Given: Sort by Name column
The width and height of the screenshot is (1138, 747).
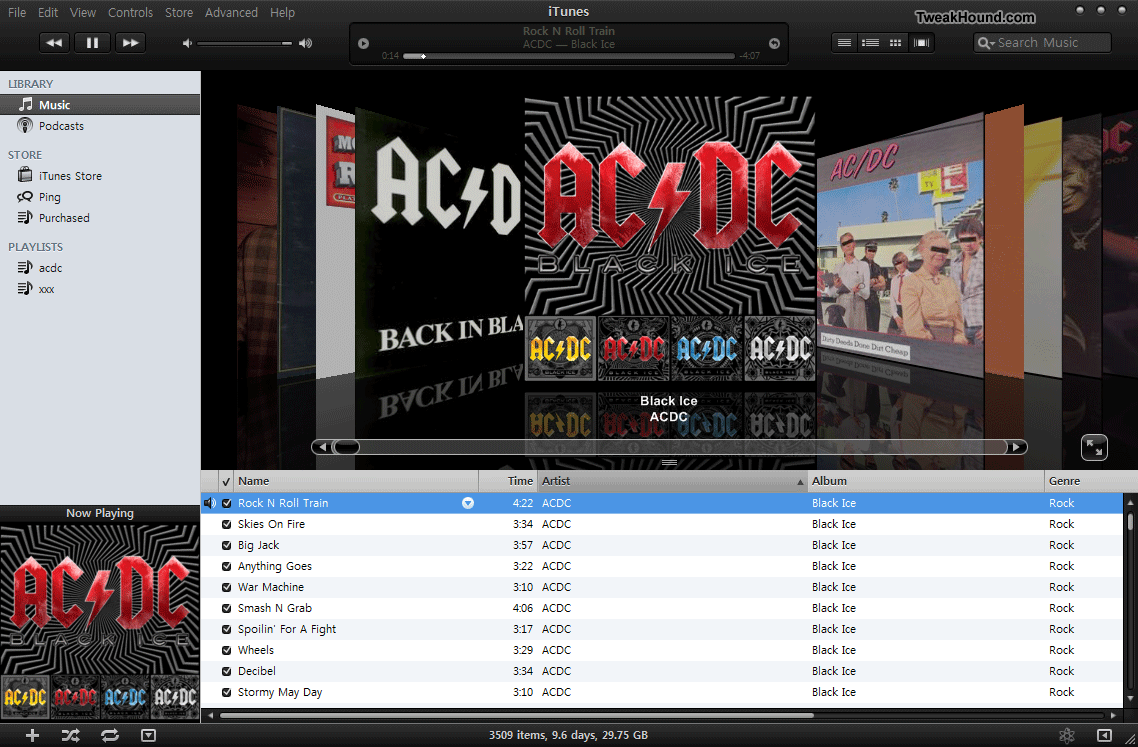Looking at the screenshot, I should [356, 481].
